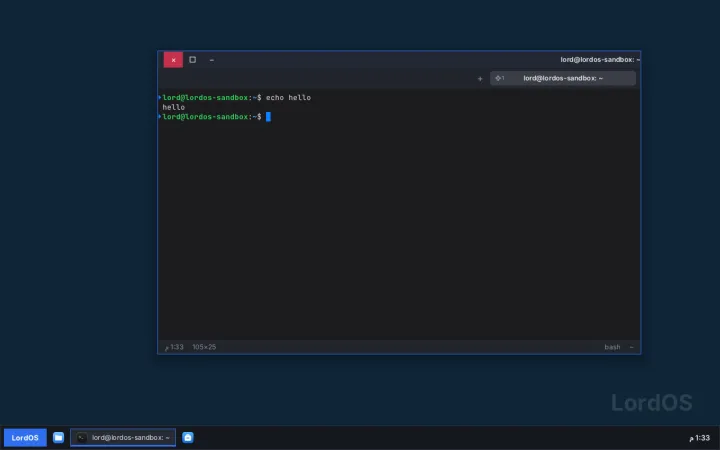This screenshot has height=450, width=720.
Task: Click the blue terminal cursor block
Action: tap(268, 117)
